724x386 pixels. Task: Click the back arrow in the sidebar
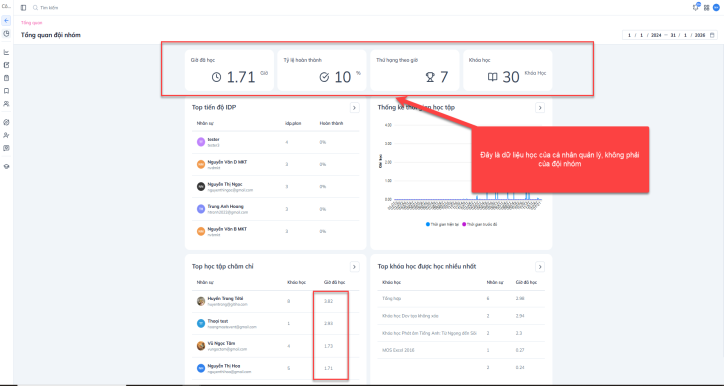pos(6,21)
